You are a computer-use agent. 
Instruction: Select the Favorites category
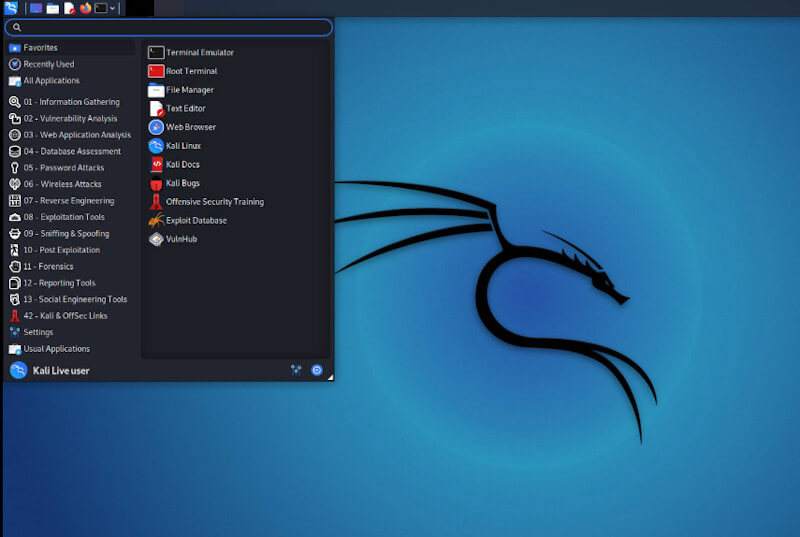click(71, 47)
